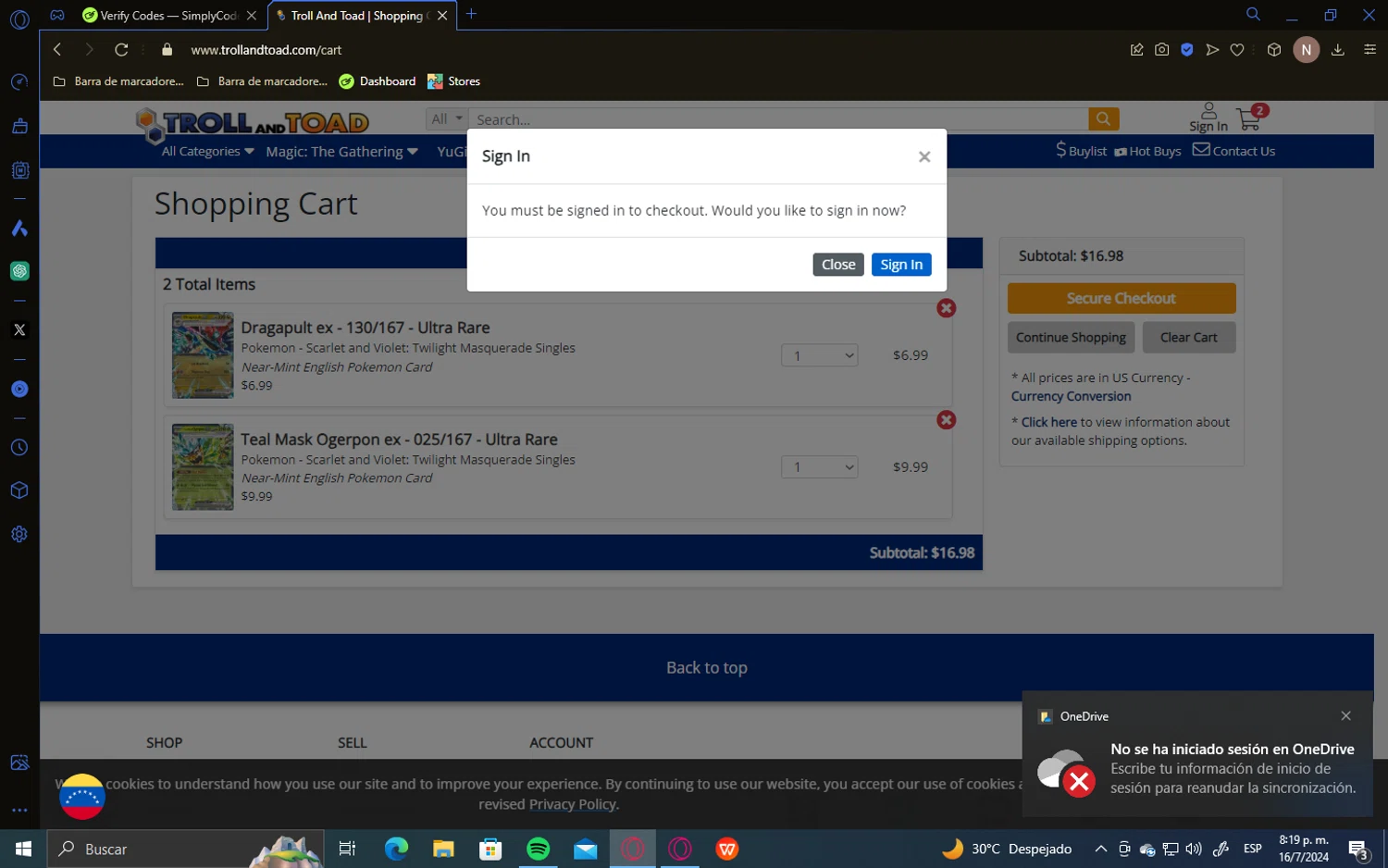This screenshot has width=1388, height=868.
Task: Open the first Barra de marcadores folder
Action: tap(118, 81)
